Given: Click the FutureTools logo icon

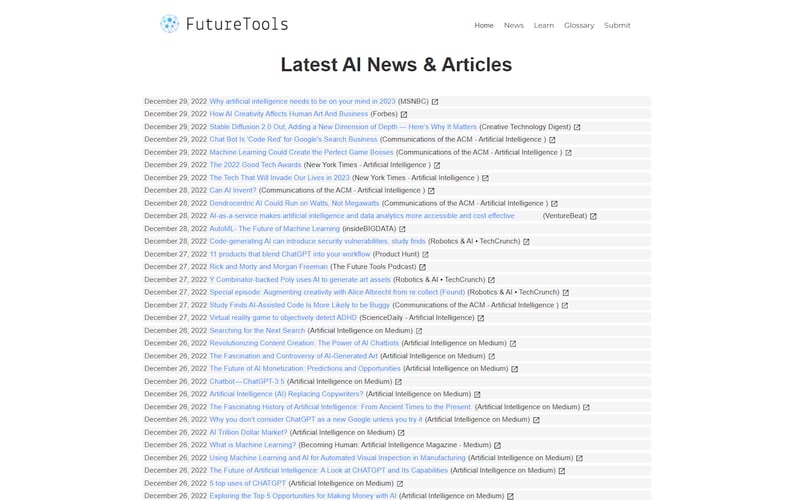Looking at the screenshot, I should point(169,23).
